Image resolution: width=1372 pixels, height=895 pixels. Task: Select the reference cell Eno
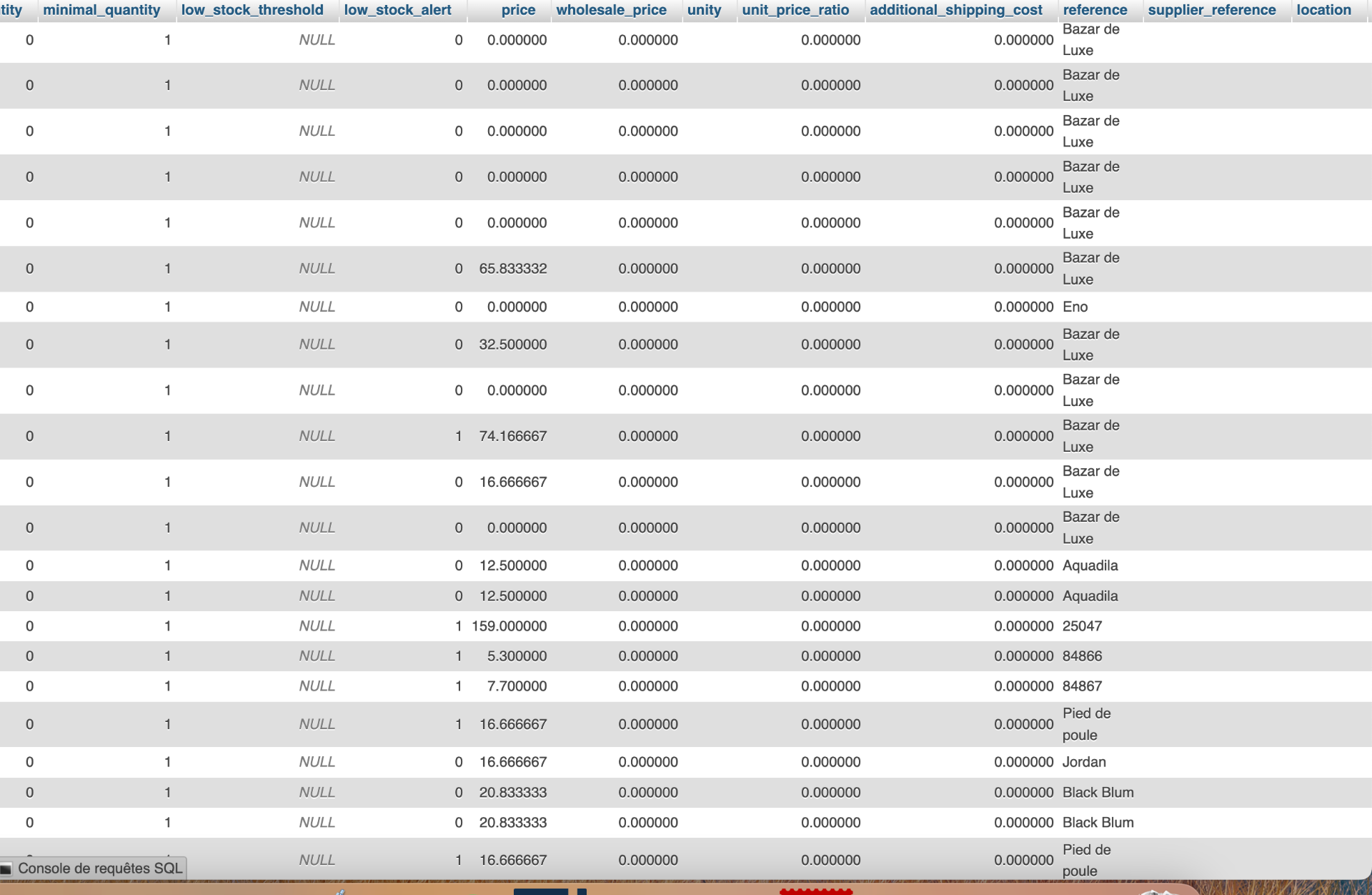[1075, 307]
